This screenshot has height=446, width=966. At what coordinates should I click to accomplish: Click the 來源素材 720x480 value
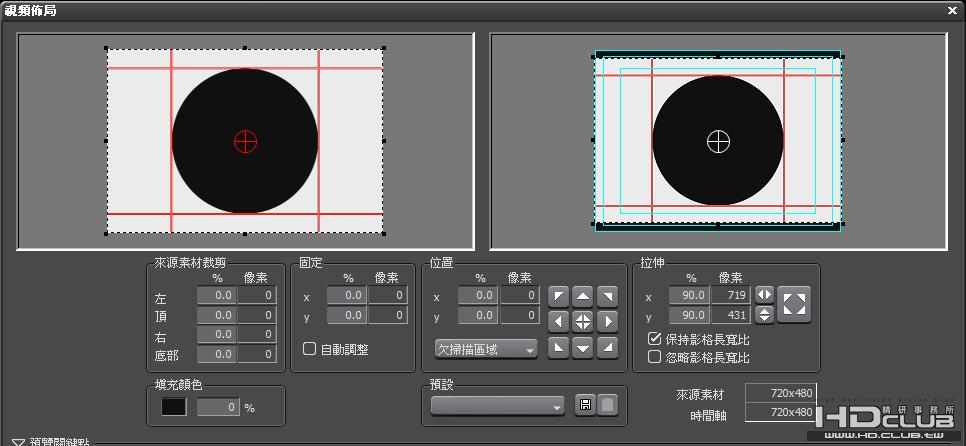(781, 393)
